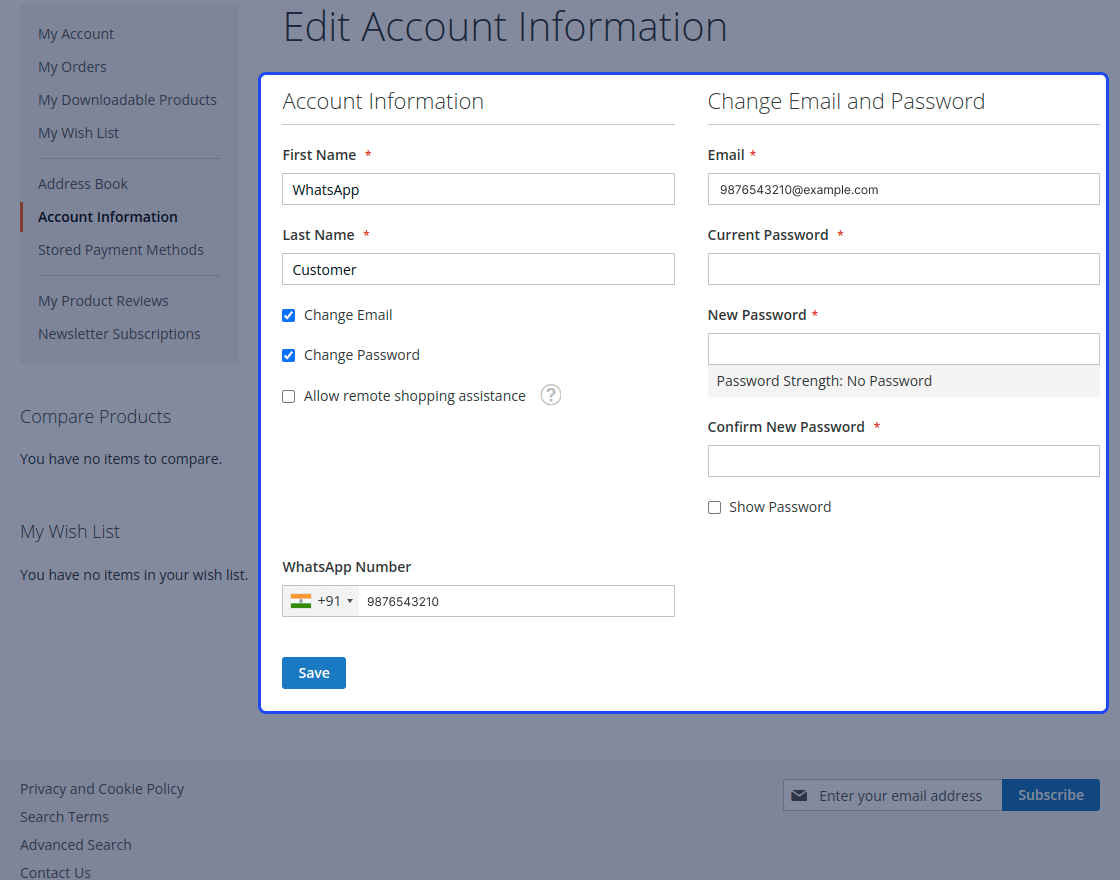Image resolution: width=1120 pixels, height=880 pixels.
Task: Open Advanced Search link
Action: tap(76, 844)
